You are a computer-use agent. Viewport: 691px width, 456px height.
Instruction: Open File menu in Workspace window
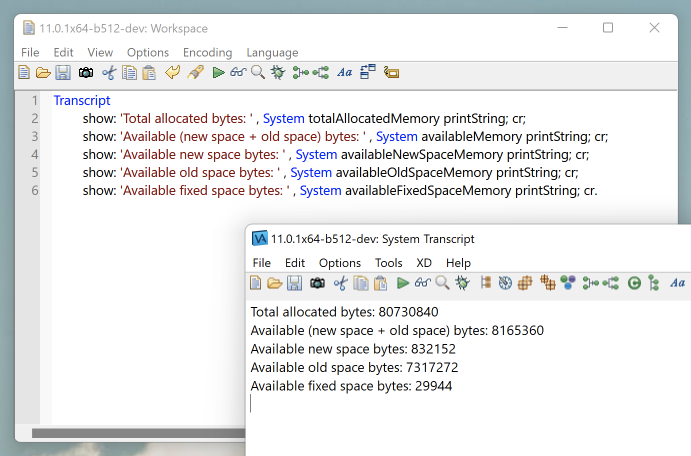(x=30, y=52)
